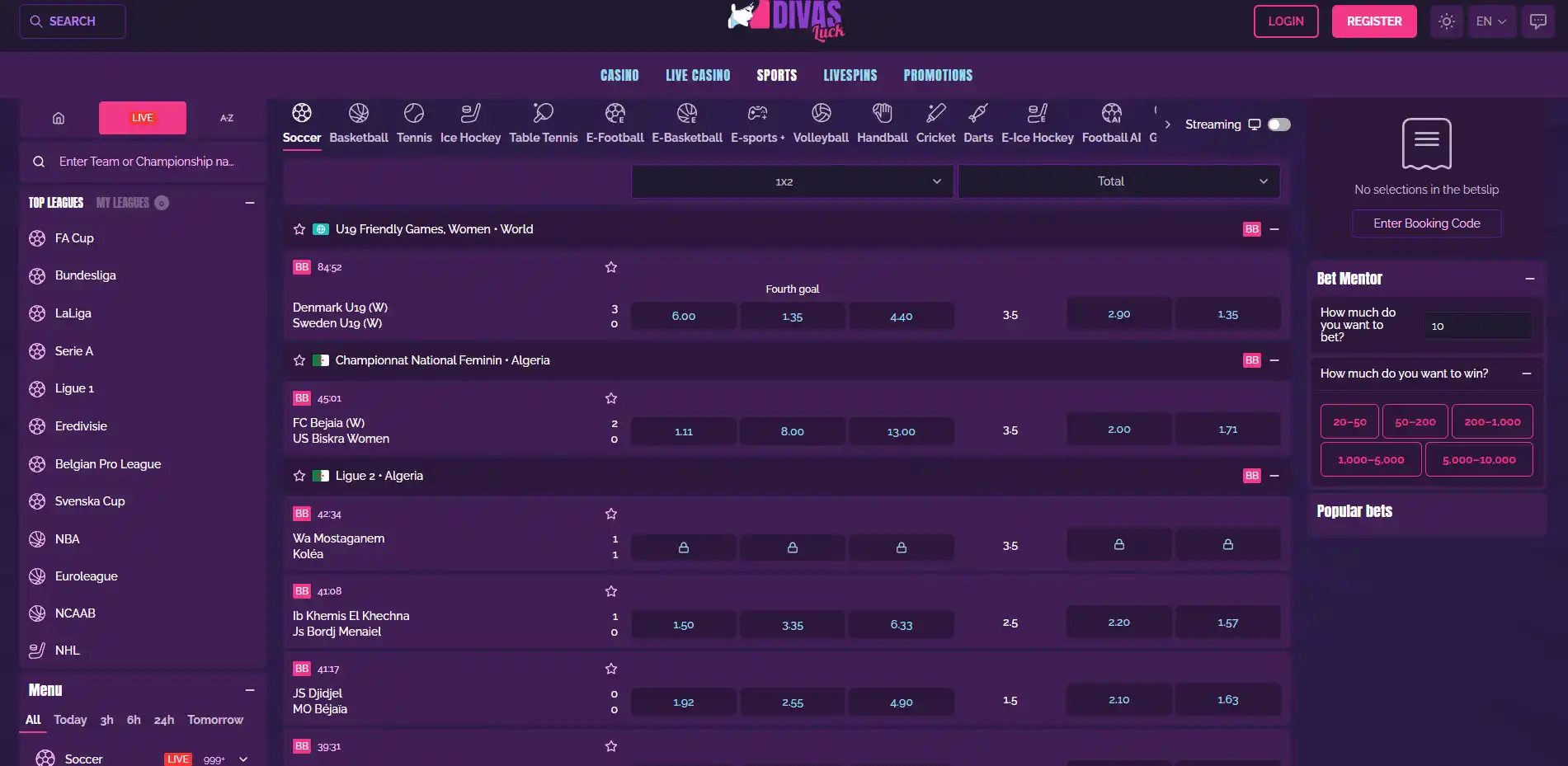The image size is (1568, 766).
Task: Select the Basketball sport icon
Action: pyautogui.click(x=359, y=124)
